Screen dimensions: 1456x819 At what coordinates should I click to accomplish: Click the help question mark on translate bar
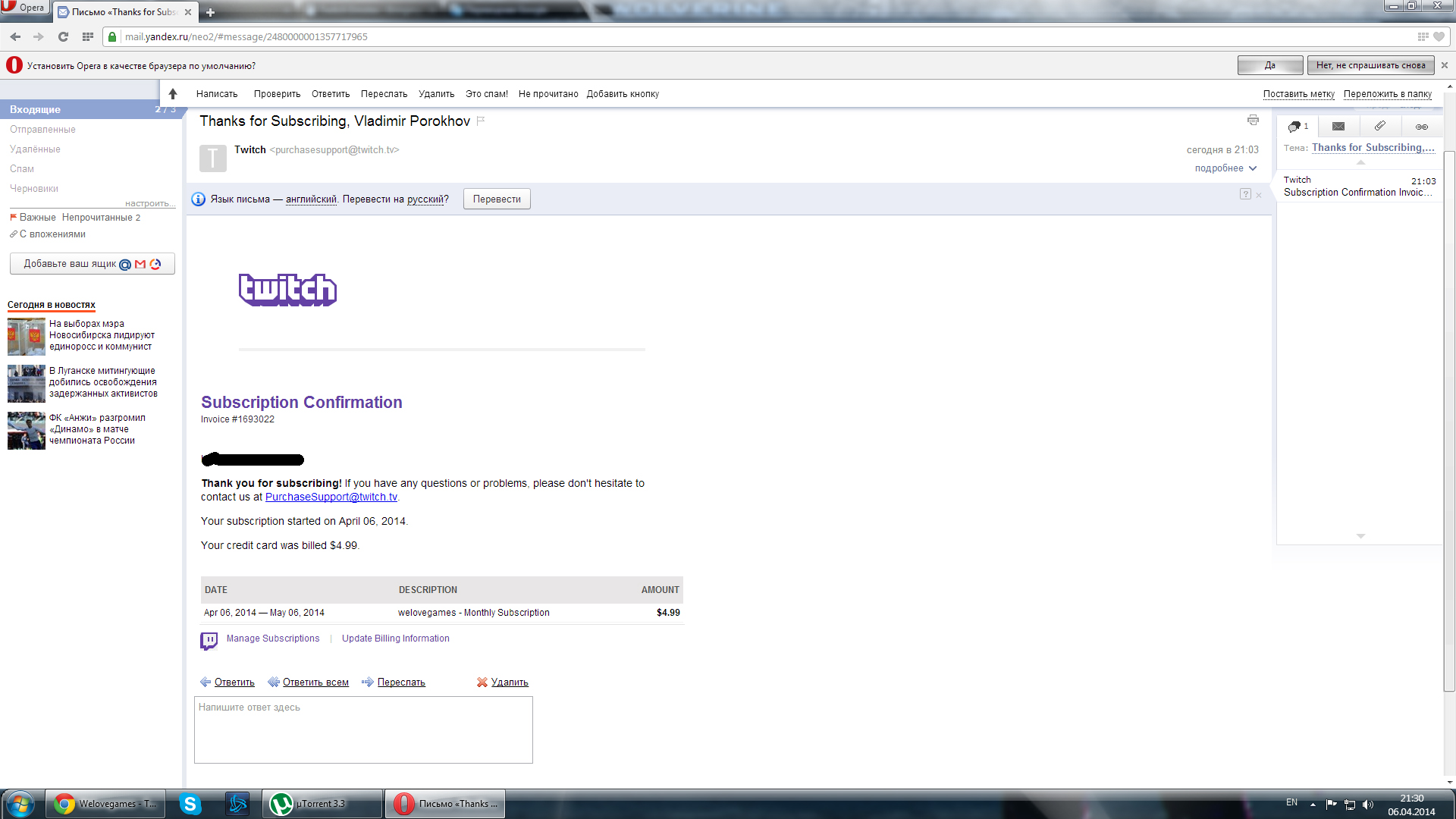click(1245, 194)
